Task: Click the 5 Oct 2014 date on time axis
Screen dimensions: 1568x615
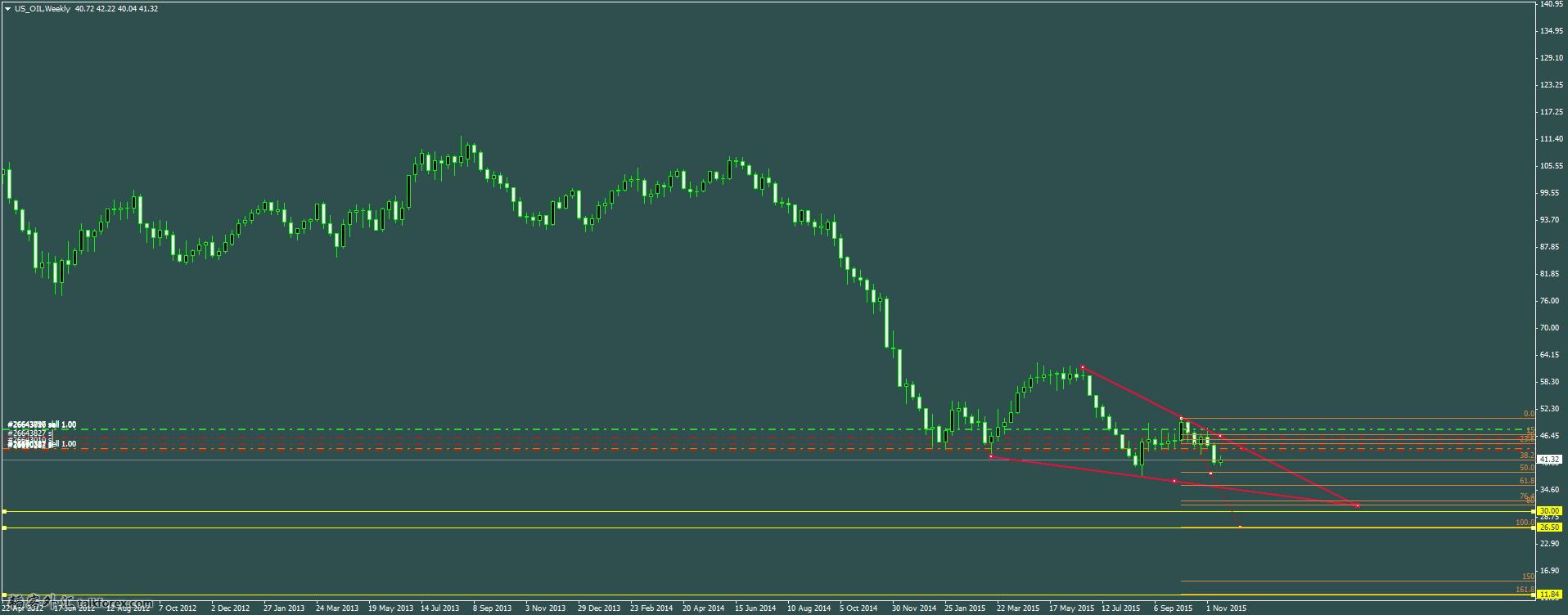Action: point(859,608)
